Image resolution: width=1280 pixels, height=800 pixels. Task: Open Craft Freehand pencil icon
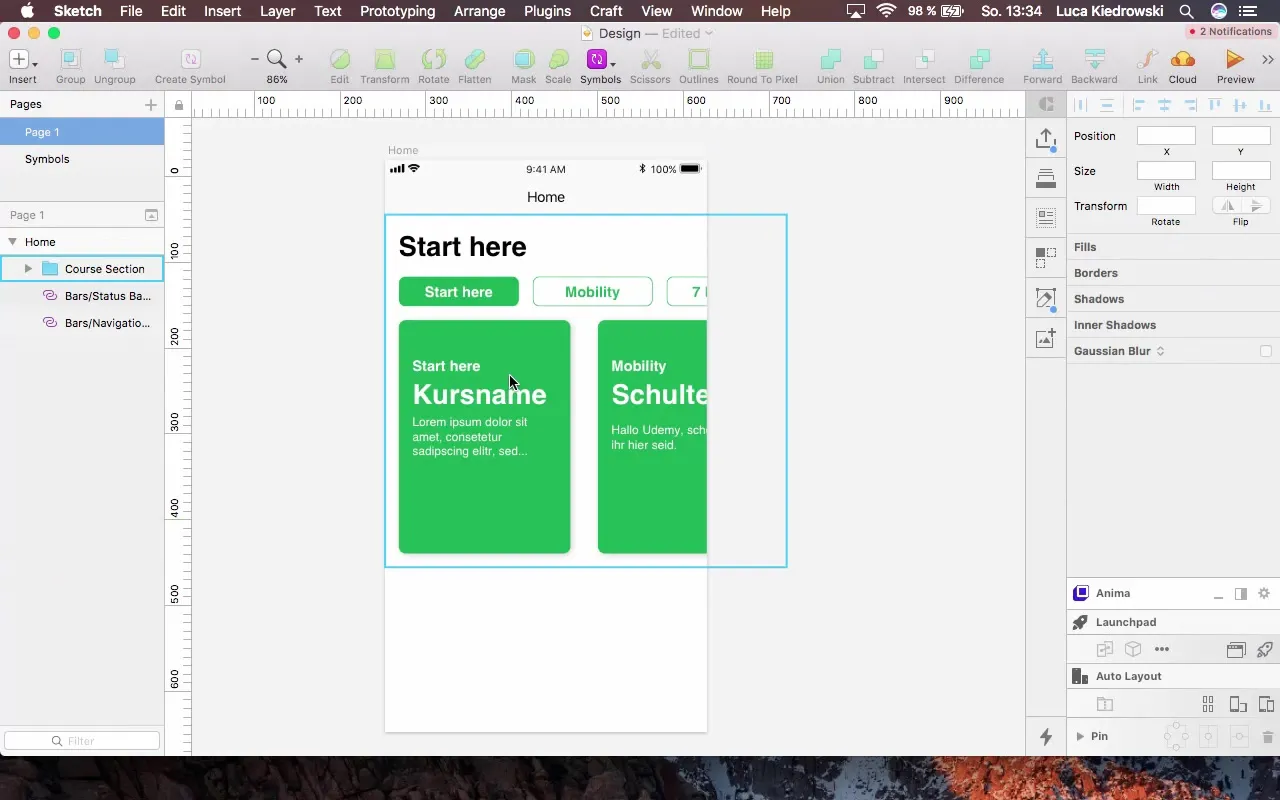coord(1046,298)
